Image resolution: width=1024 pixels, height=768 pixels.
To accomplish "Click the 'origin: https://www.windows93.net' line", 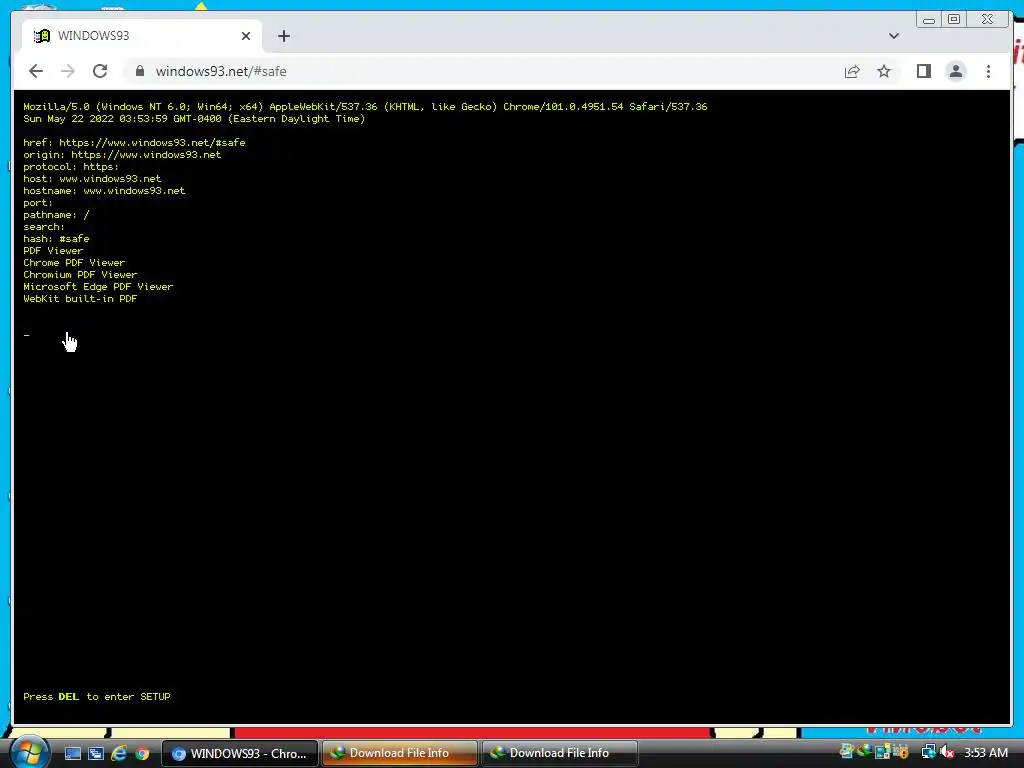I will [122, 155].
